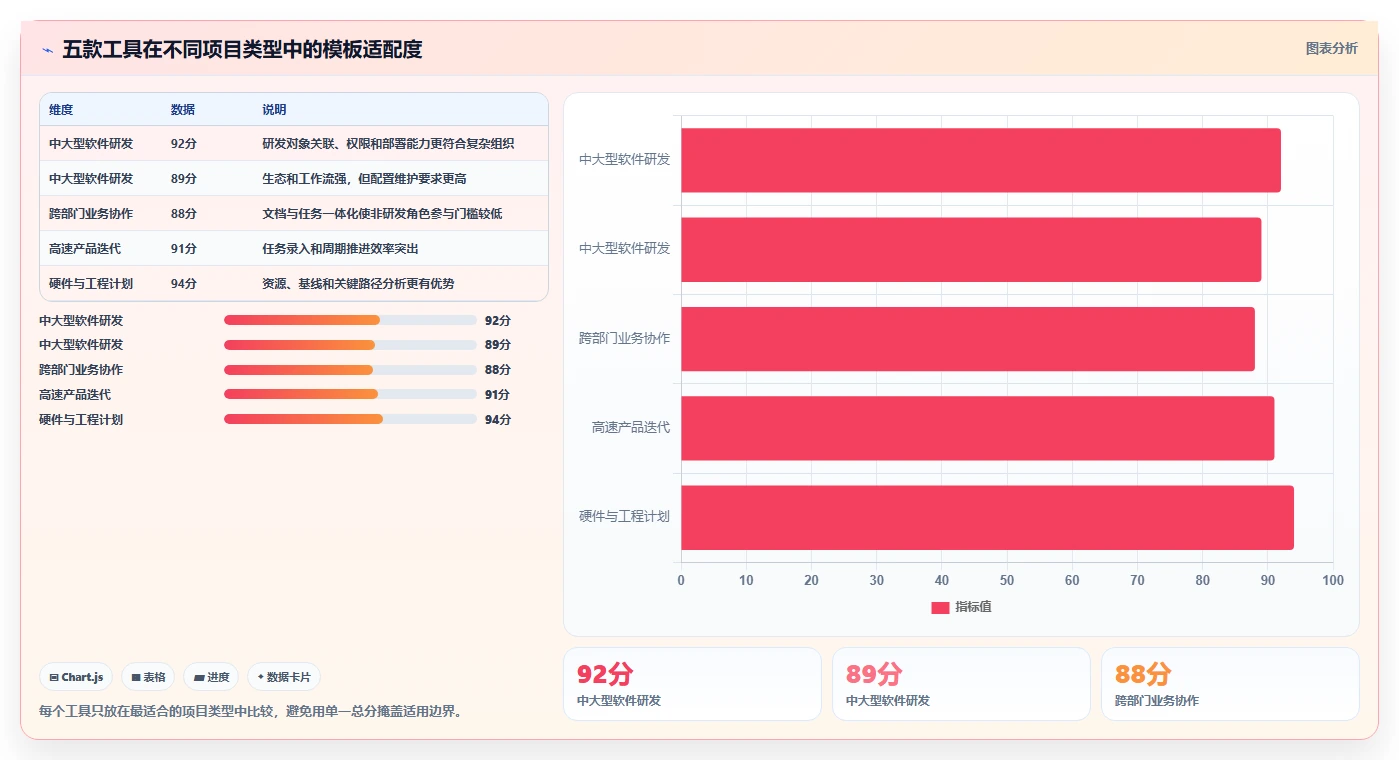
Task: Click the red legend swatch for 指标值
Action: pos(940,607)
